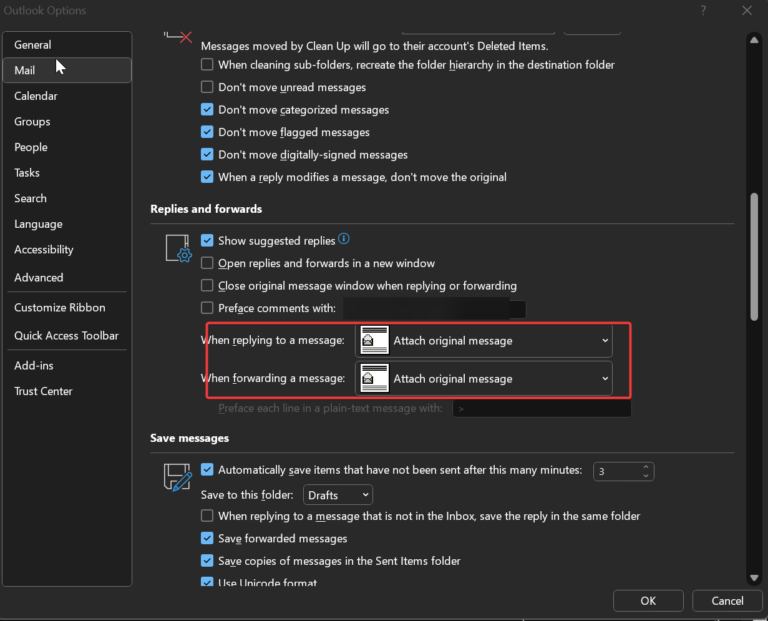
Task: Toggle Automatically save unsent items checkbox
Action: (207, 470)
